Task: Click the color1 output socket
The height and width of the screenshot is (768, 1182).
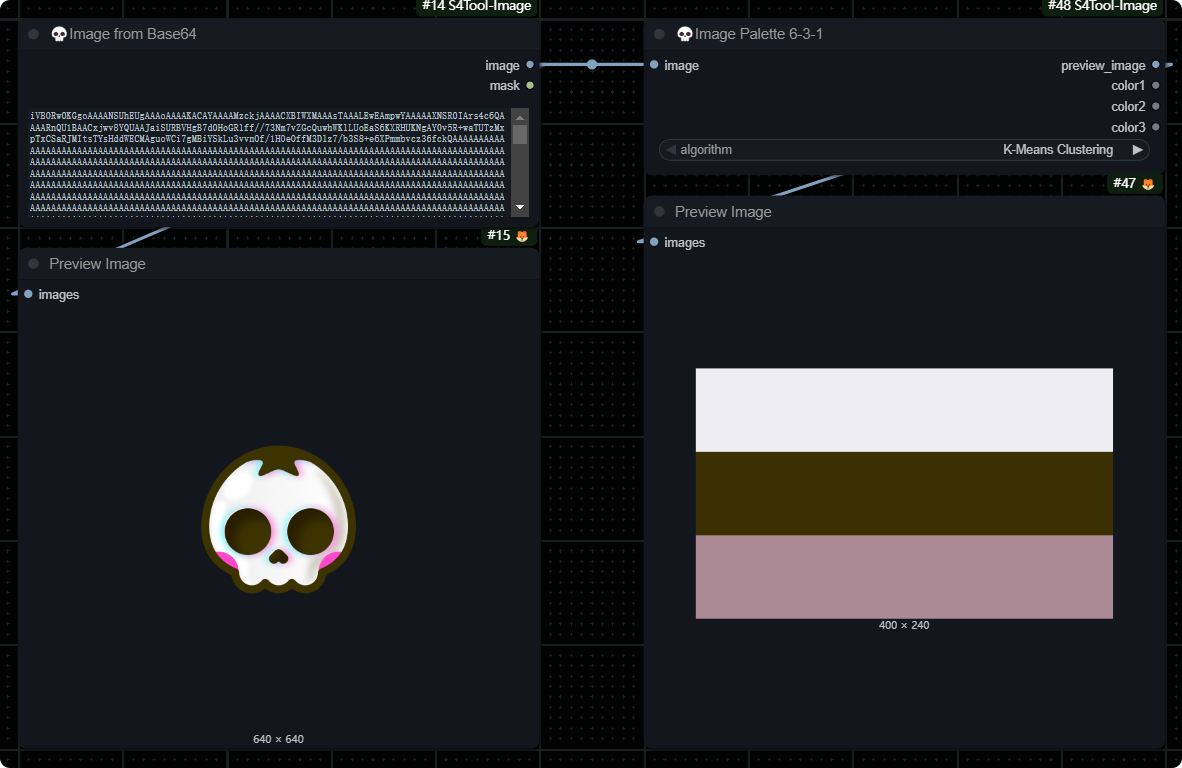Action: click(1156, 86)
